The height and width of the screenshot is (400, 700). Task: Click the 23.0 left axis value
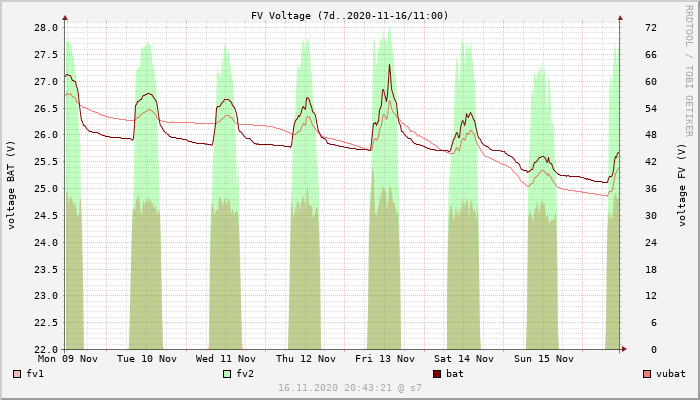pyautogui.click(x=46, y=296)
